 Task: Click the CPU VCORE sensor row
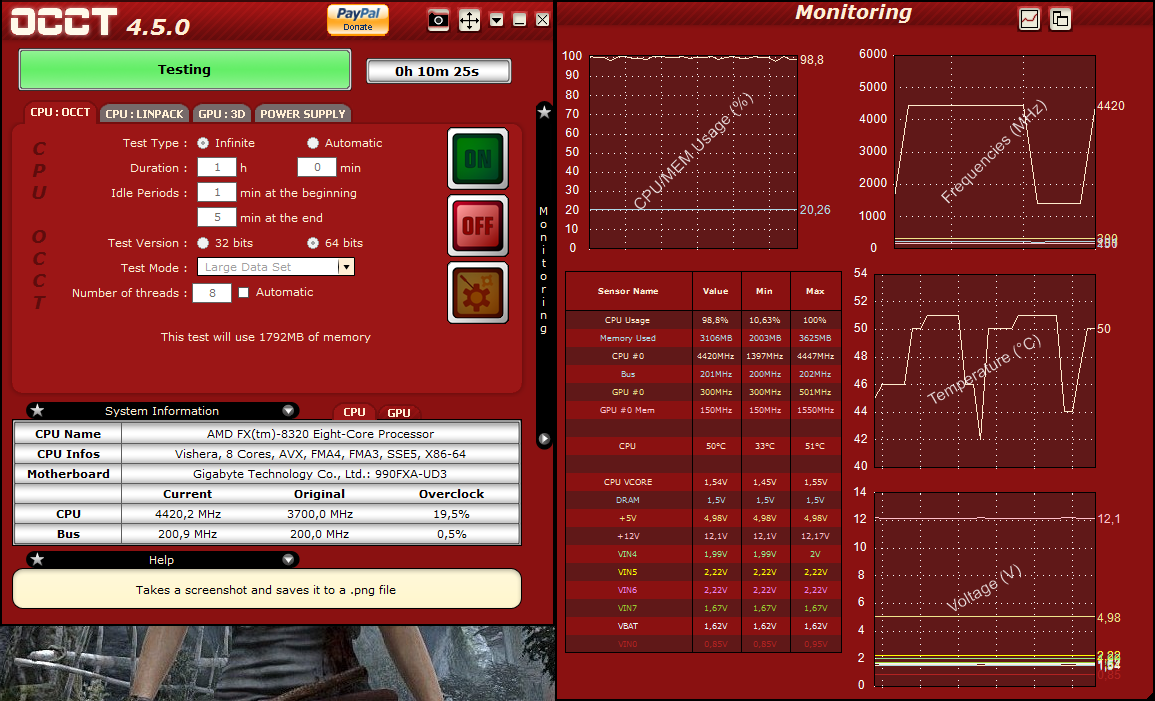click(x=703, y=482)
